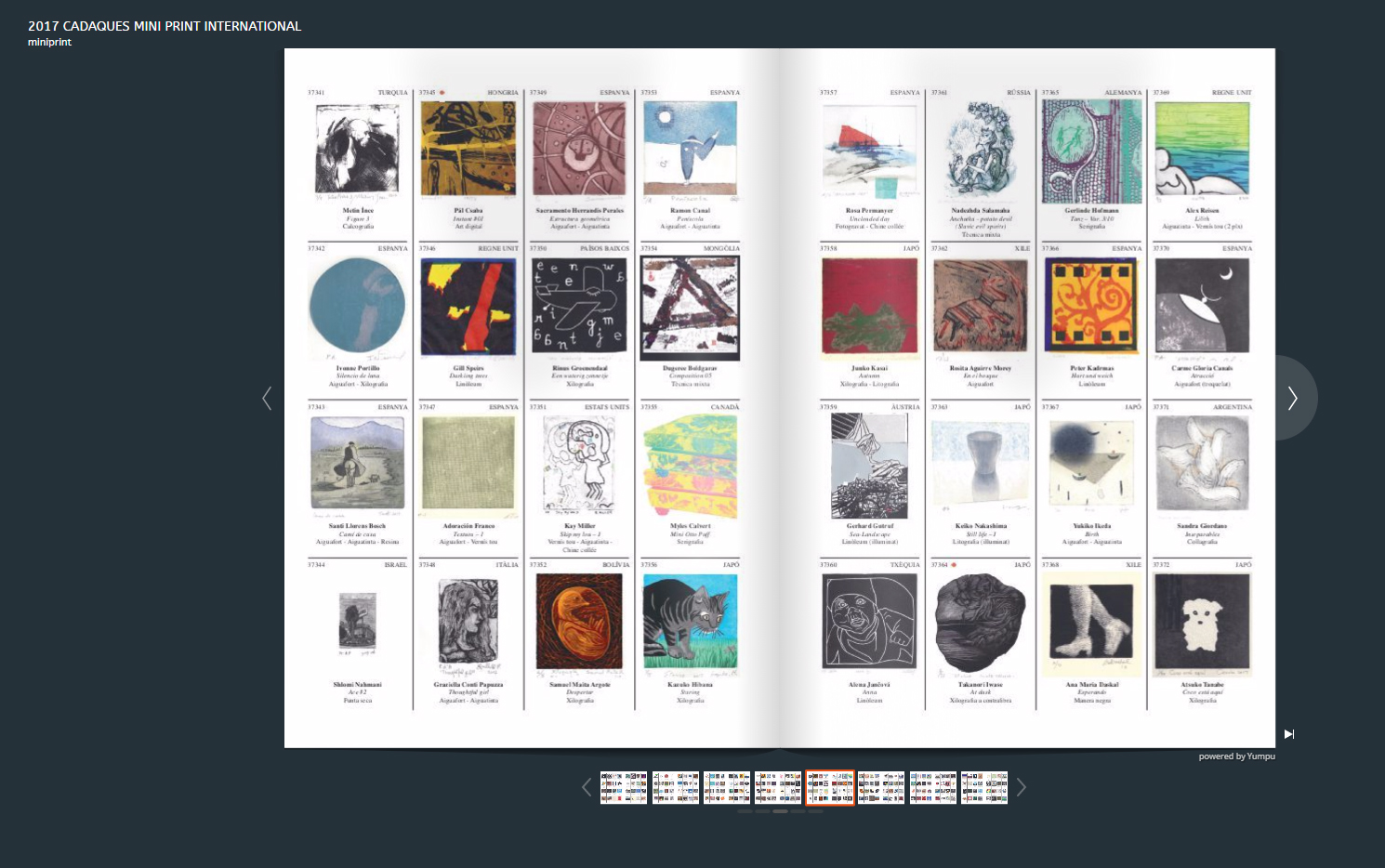Select the highlighted current page thumbnail
The width and height of the screenshot is (1385, 868).
point(830,787)
